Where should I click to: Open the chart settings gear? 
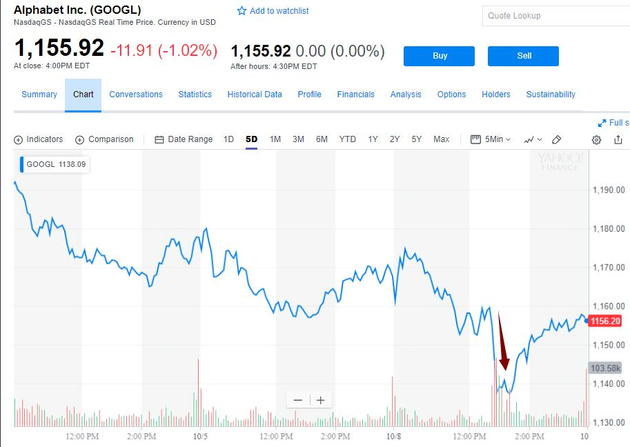(597, 139)
